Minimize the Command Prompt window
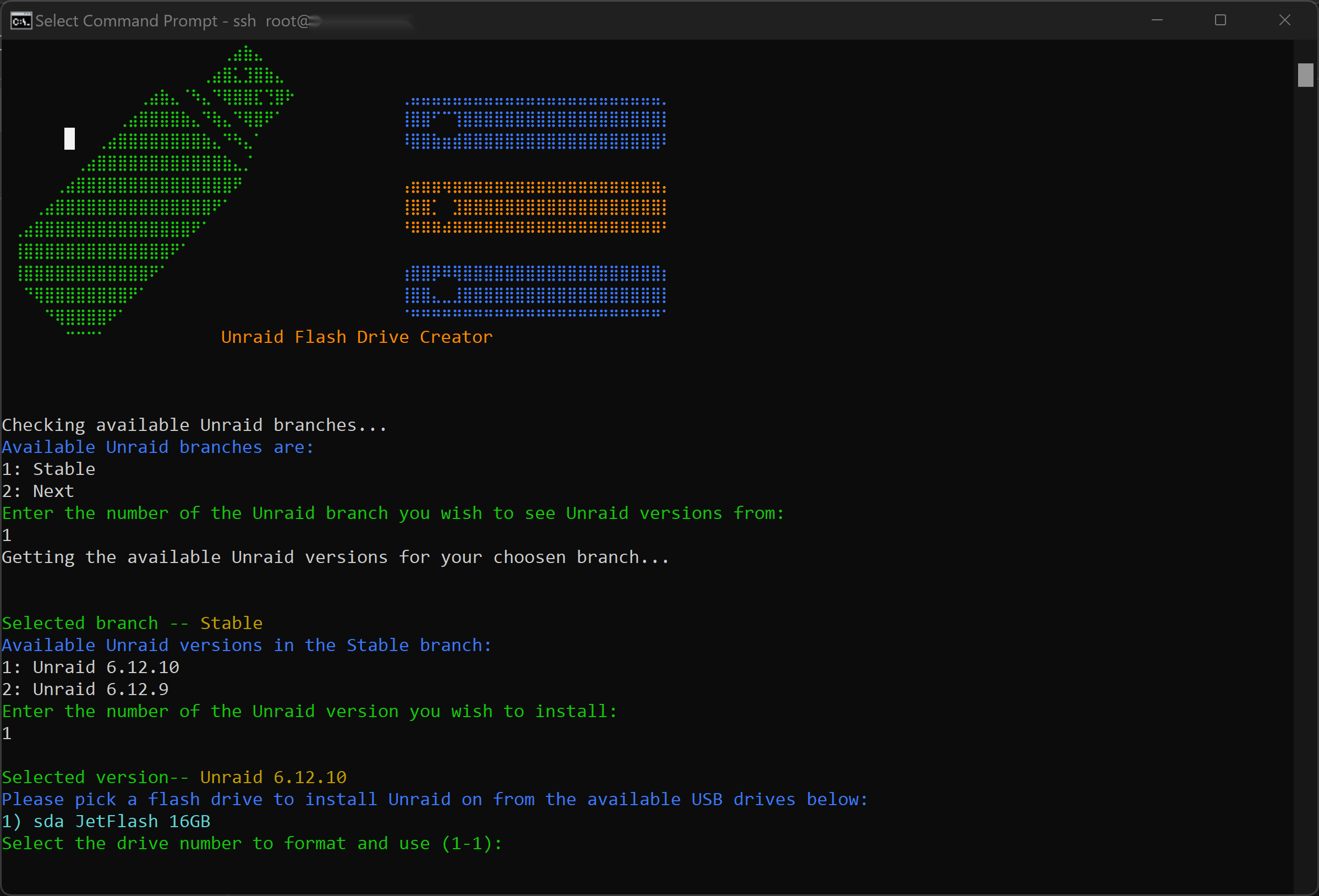 1157,20
